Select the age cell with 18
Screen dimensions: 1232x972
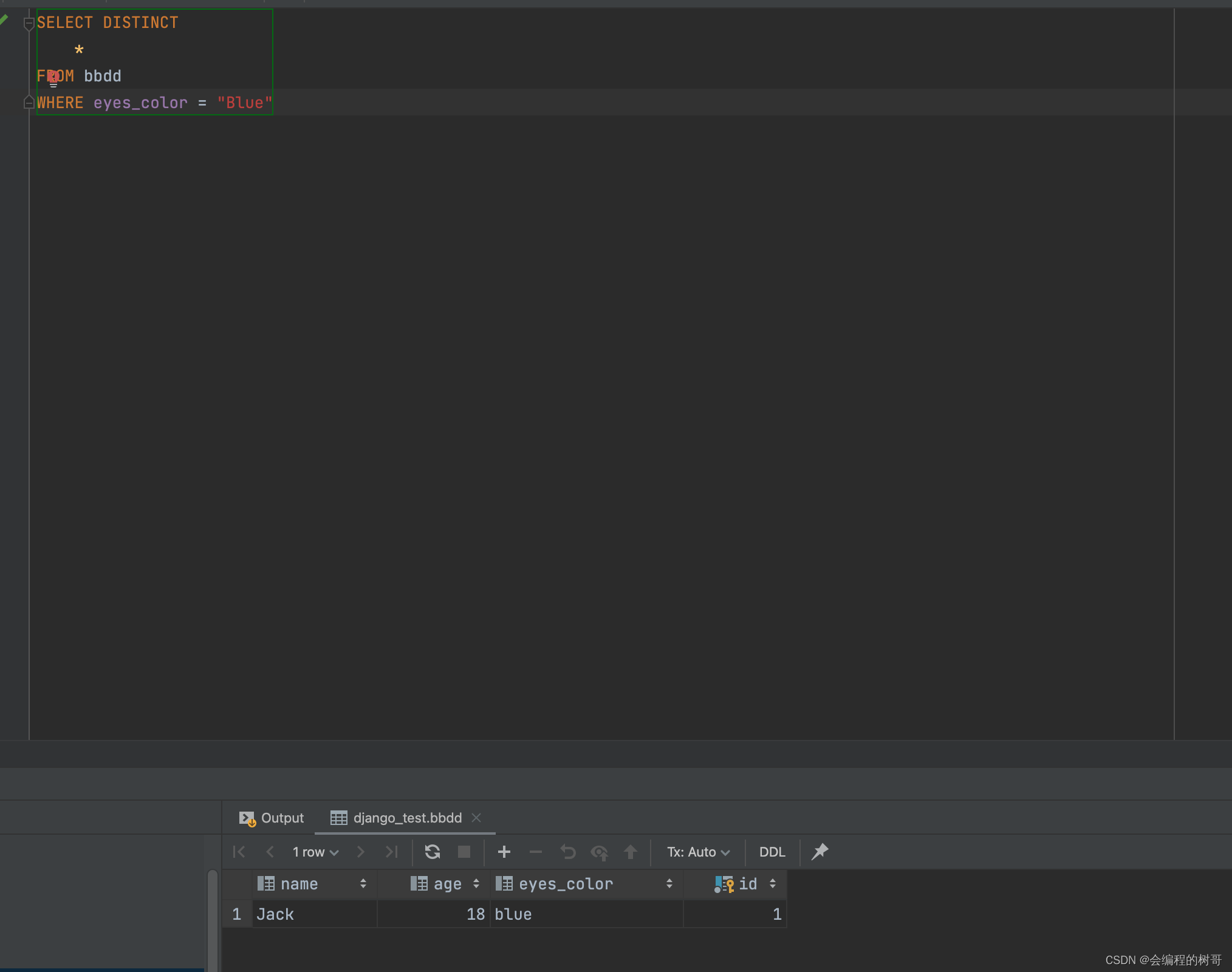tap(434, 914)
